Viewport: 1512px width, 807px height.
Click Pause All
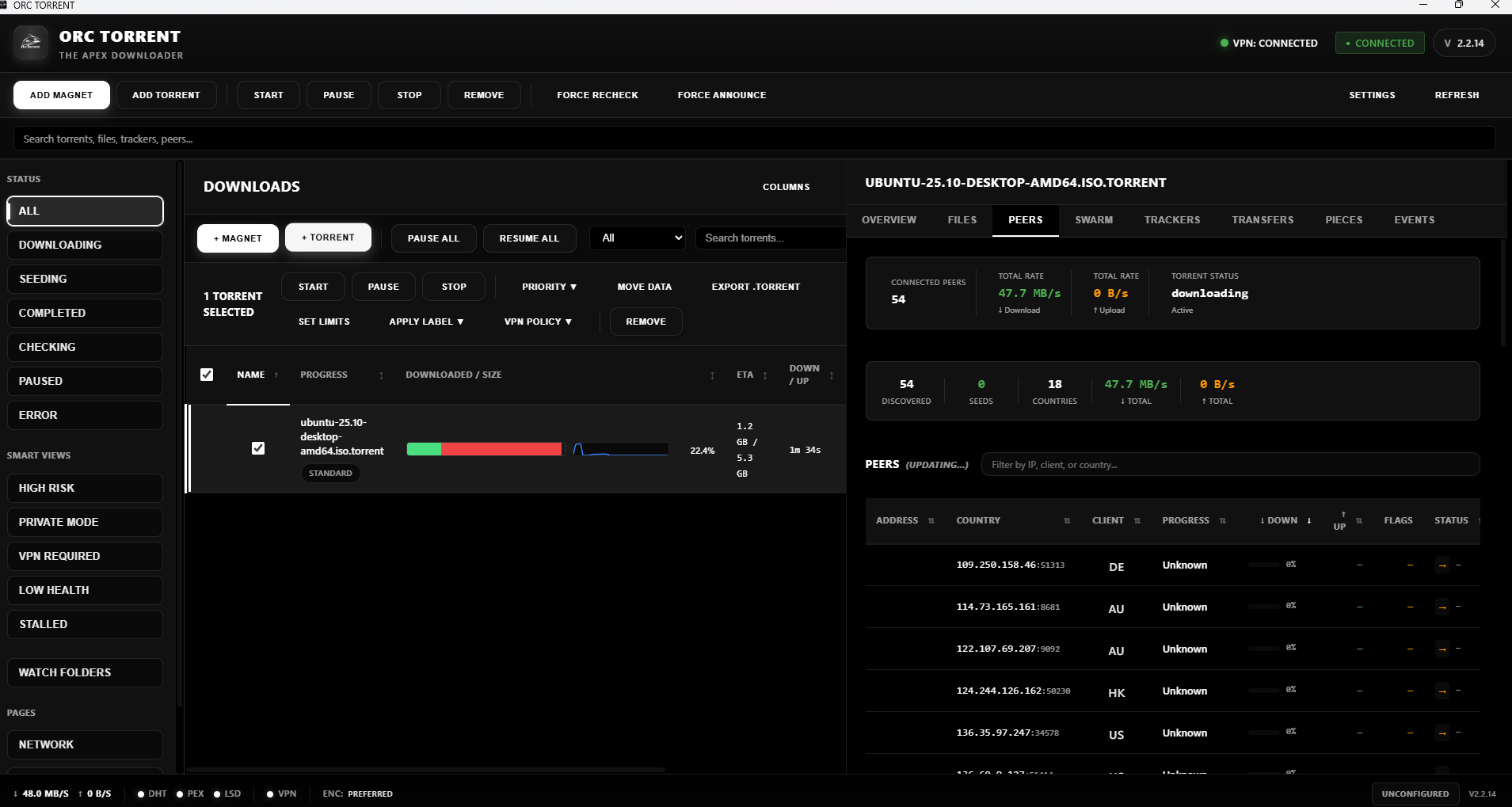point(433,238)
